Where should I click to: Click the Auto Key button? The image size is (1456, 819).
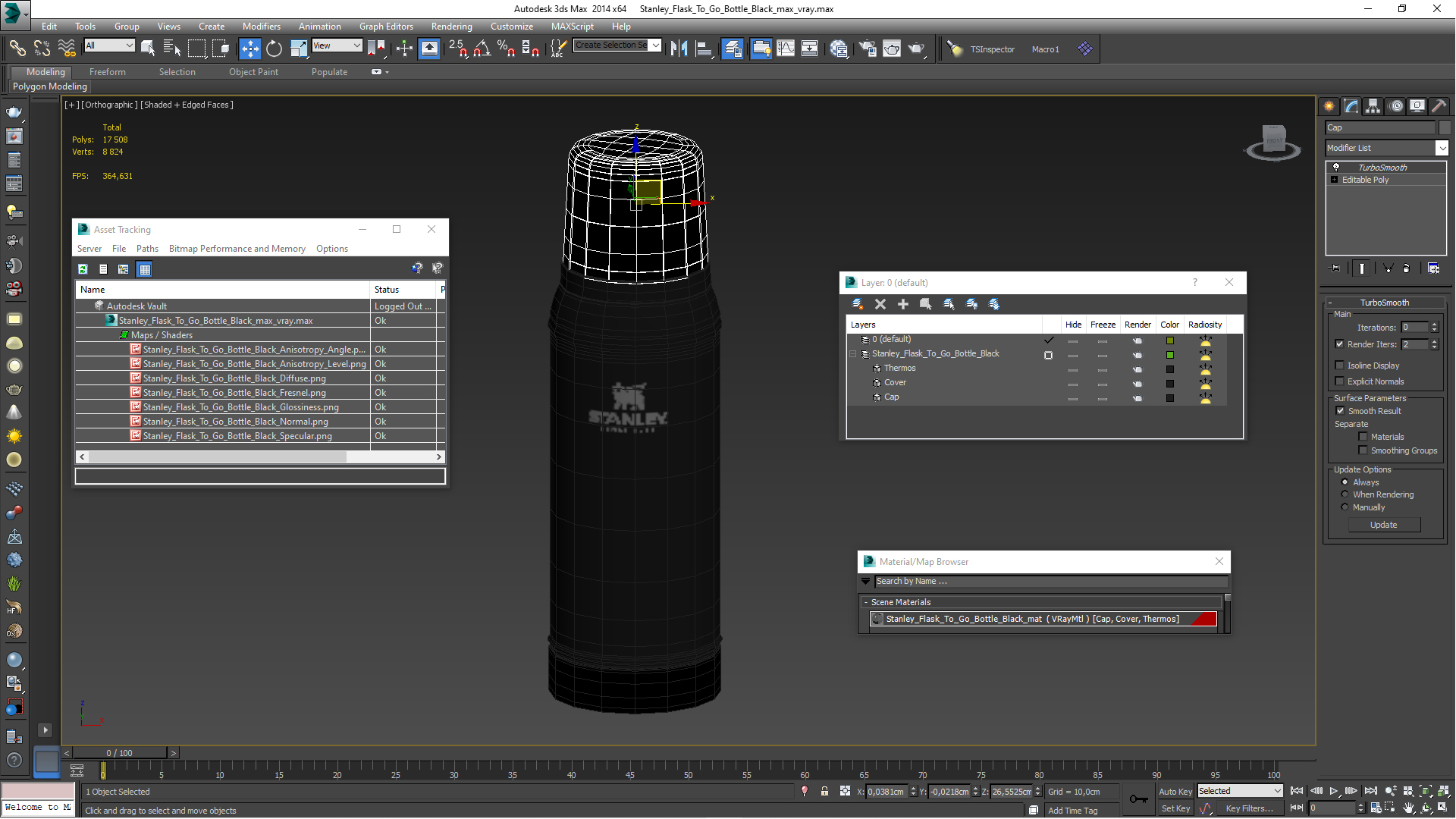(1175, 791)
